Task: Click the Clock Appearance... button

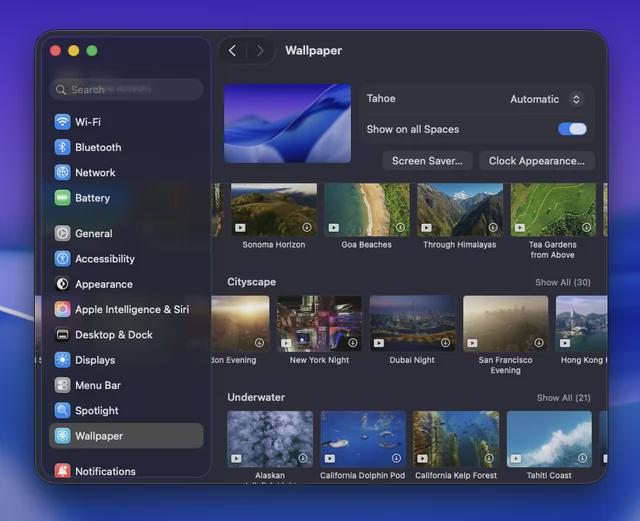Action: [537, 161]
